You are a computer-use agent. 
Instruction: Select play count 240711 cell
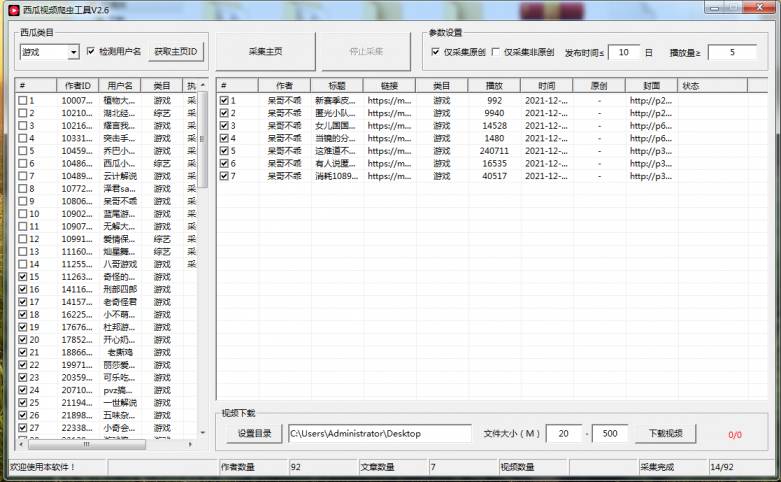click(x=494, y=151)
